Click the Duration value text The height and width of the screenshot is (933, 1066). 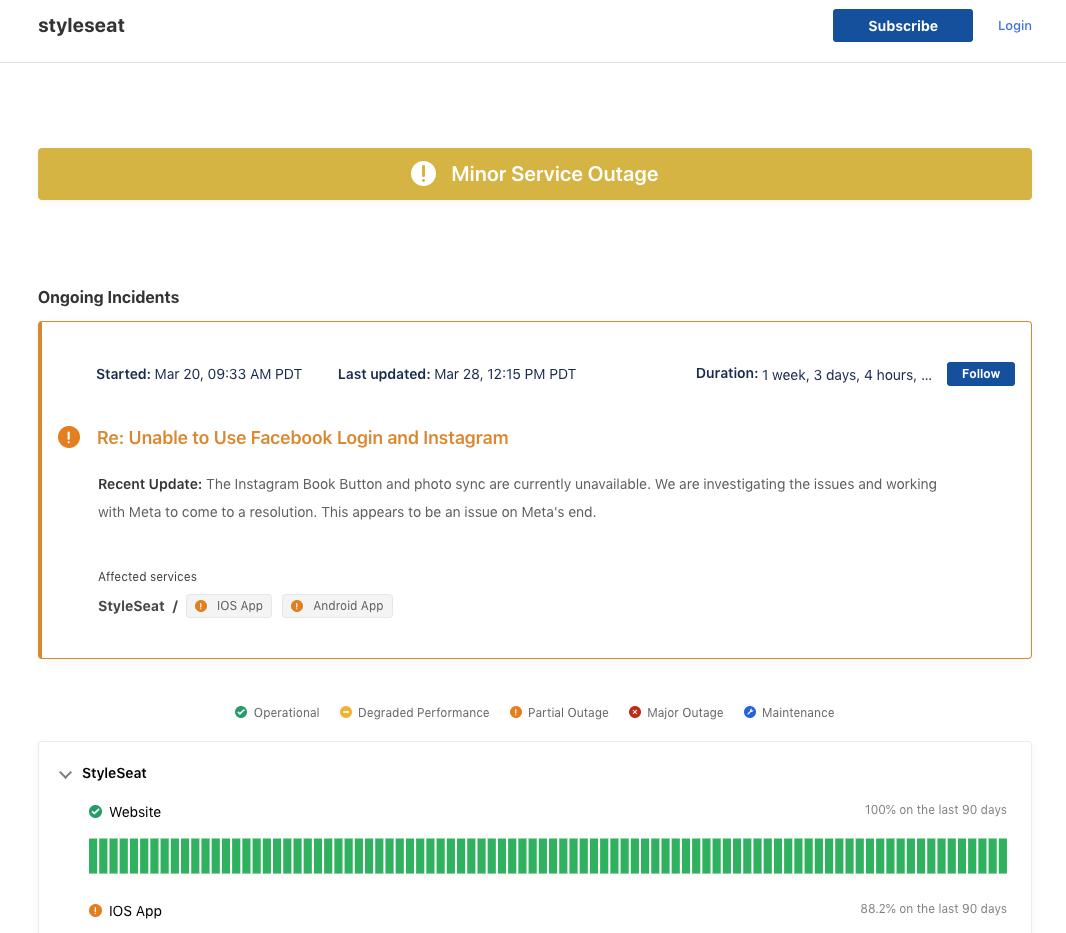[x=846, y=375]
